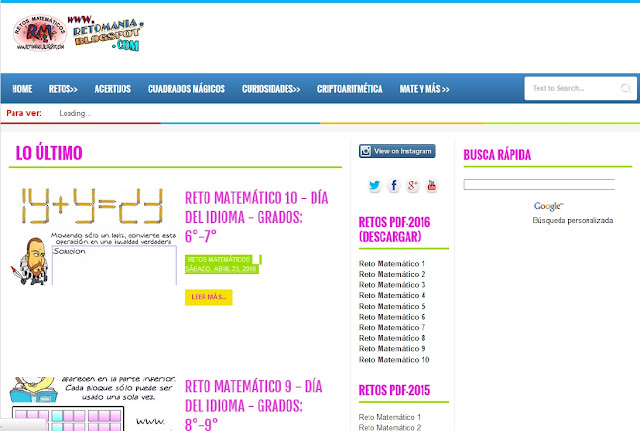Open the CUADRADOS MÁGICOS menu item
Screen dimensions: 640x431
coord(186,89)
